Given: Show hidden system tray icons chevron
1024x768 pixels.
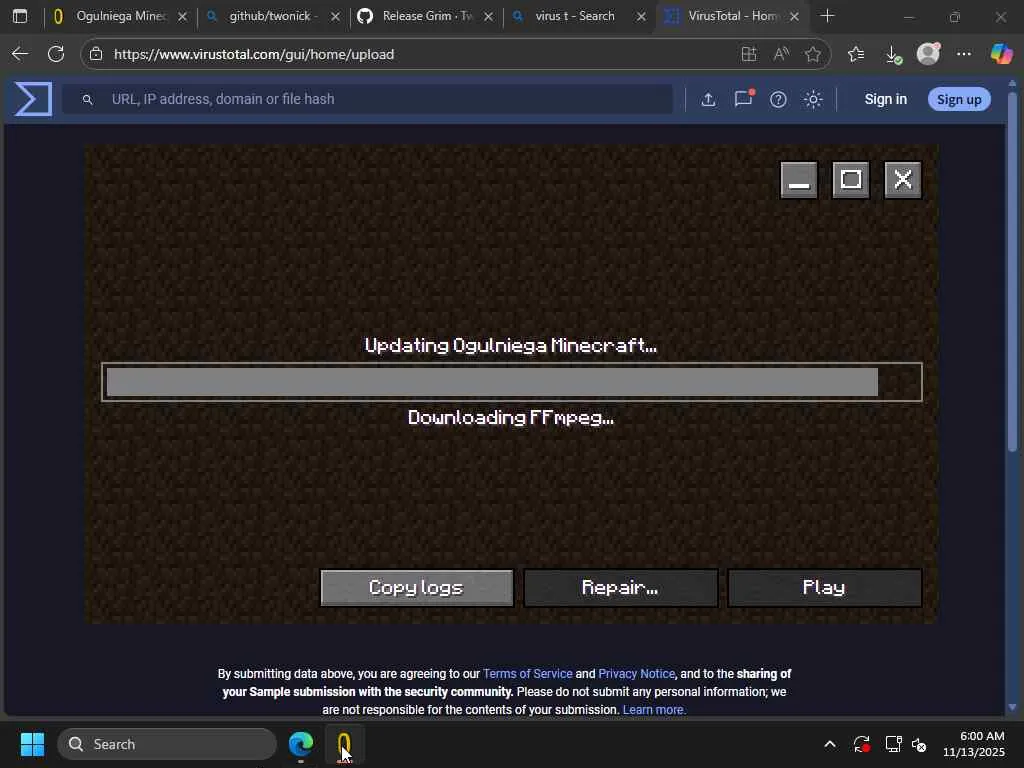Looking at the screenshot, I should 829,744.
